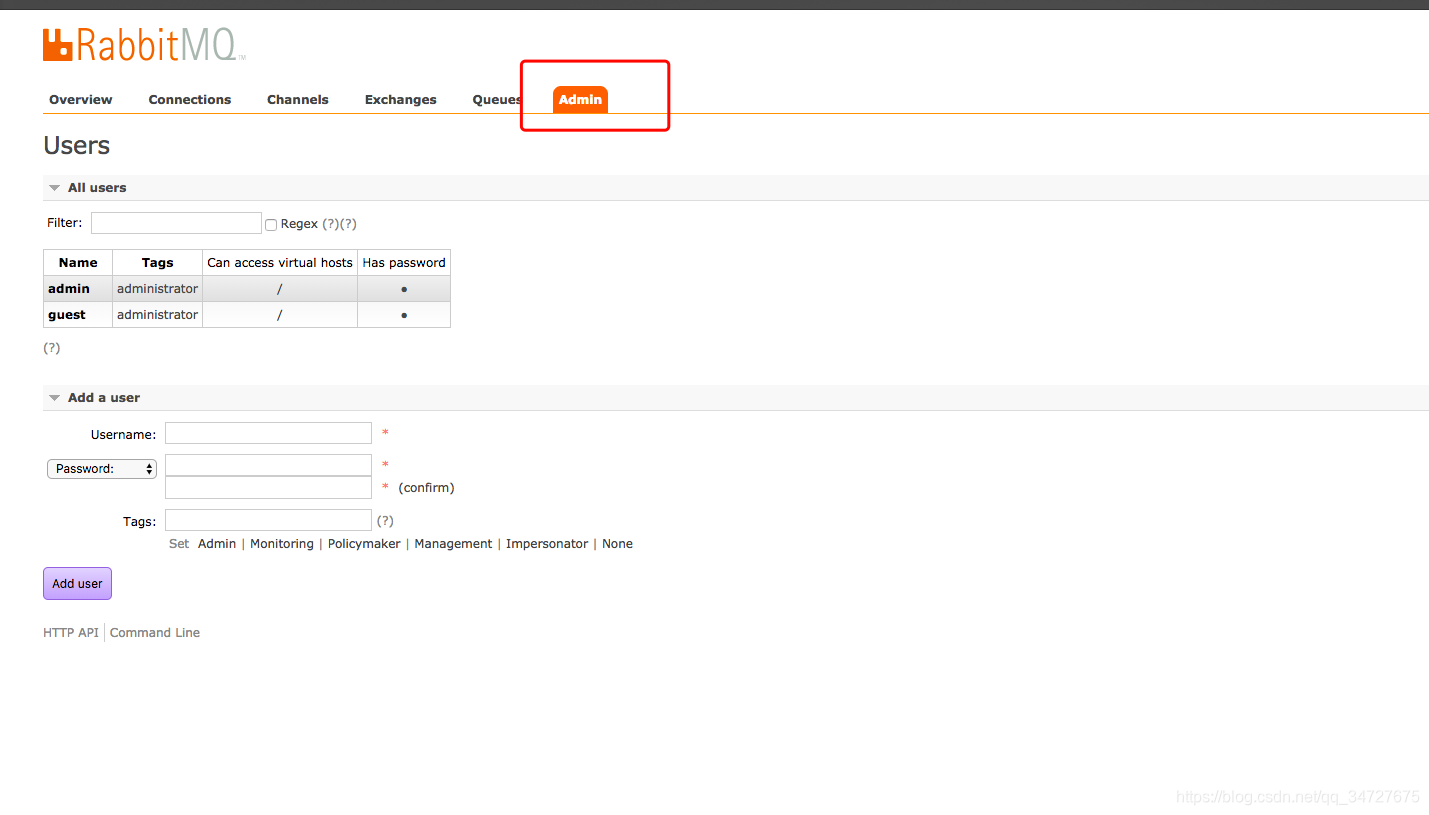Click the administrator tag in guest row
Viewport: 1429px width, 815px height.
(157, 315)
